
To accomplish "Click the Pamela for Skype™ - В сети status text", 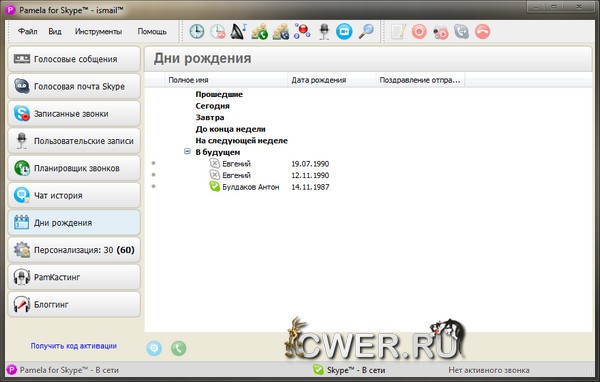I will pos(69,370).
